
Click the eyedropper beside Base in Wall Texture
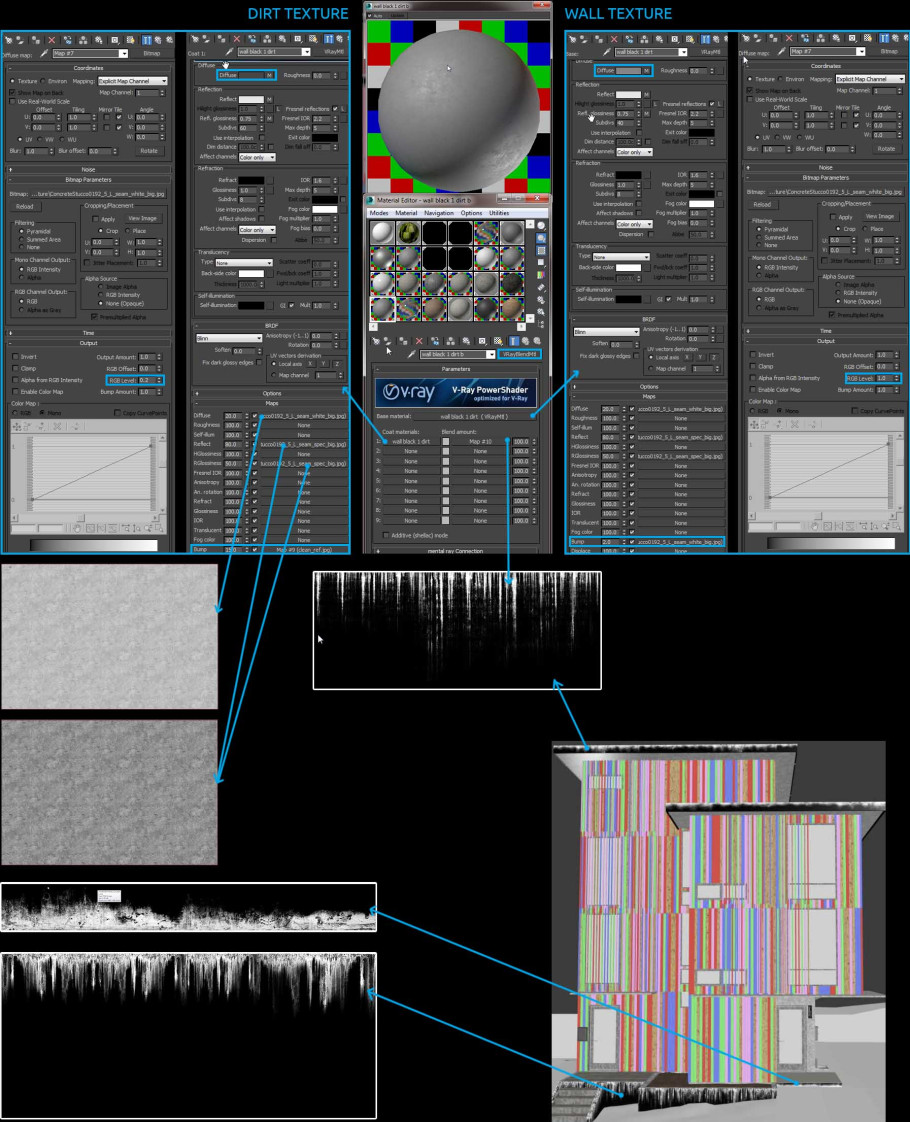click(x=607, y=52)
